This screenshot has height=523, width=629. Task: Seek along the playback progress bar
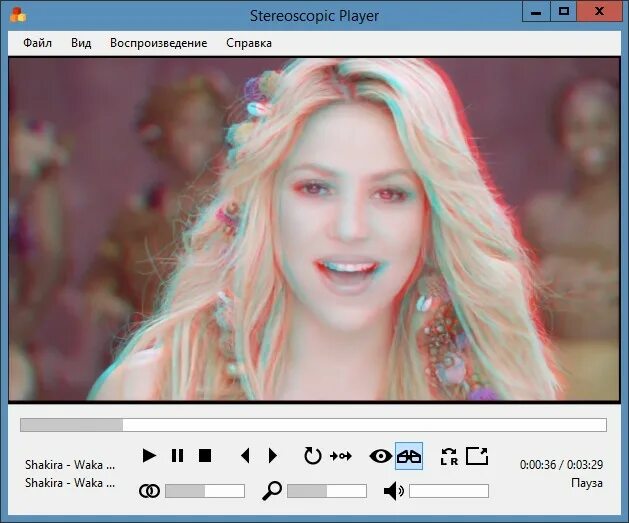click(x=313, y=425)
